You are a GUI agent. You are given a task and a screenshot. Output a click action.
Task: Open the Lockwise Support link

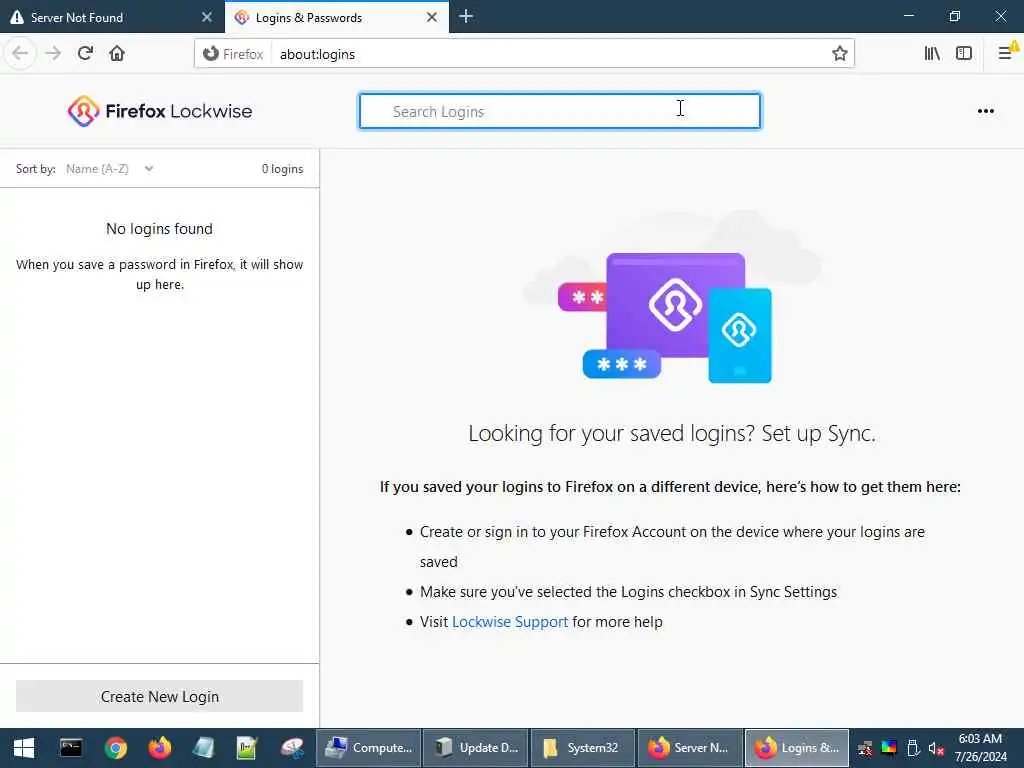click(x=509, y=622)
